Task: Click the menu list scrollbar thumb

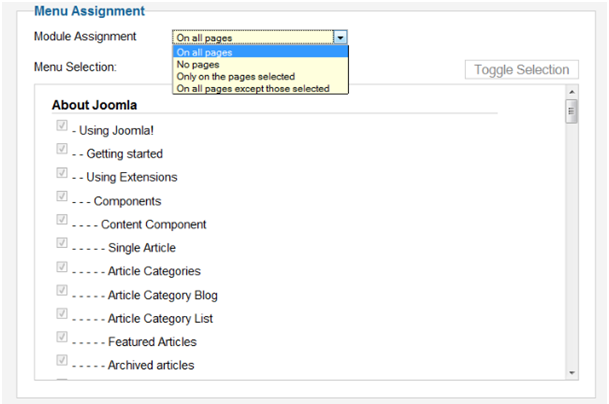Action: pos(571,111)
